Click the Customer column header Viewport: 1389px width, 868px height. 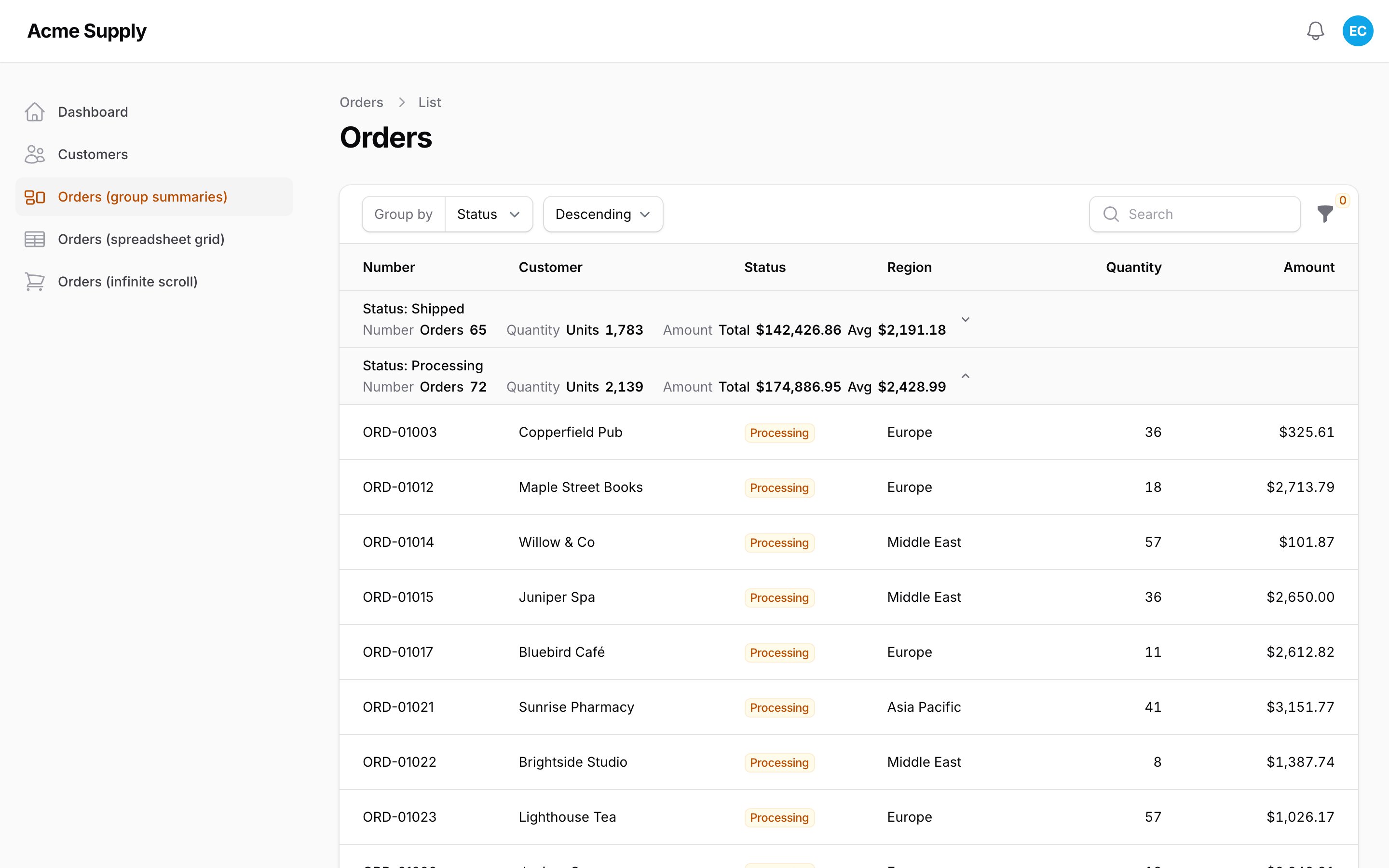coord(550,268)
